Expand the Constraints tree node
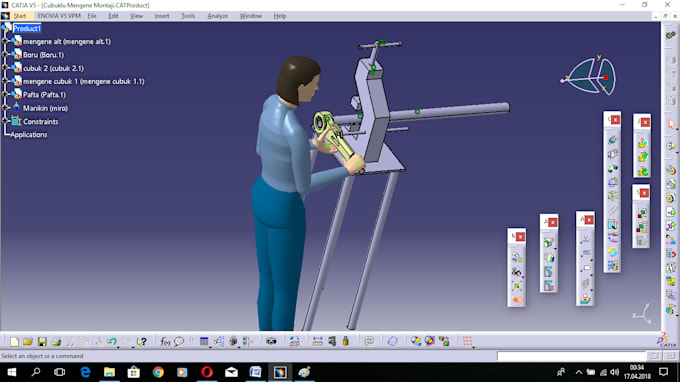This screenshot has width=680, height=382. [5, 121]
